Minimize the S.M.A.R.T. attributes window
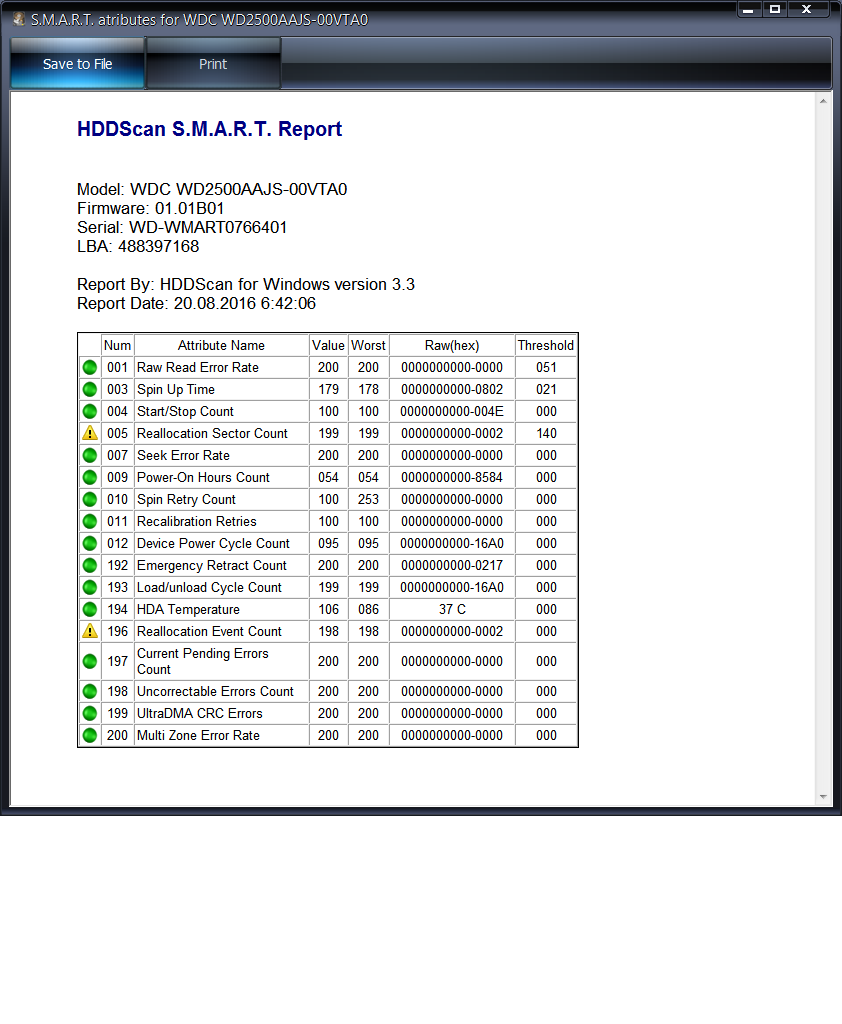This screenshot has width=842, height=1024. pos(749,9)
